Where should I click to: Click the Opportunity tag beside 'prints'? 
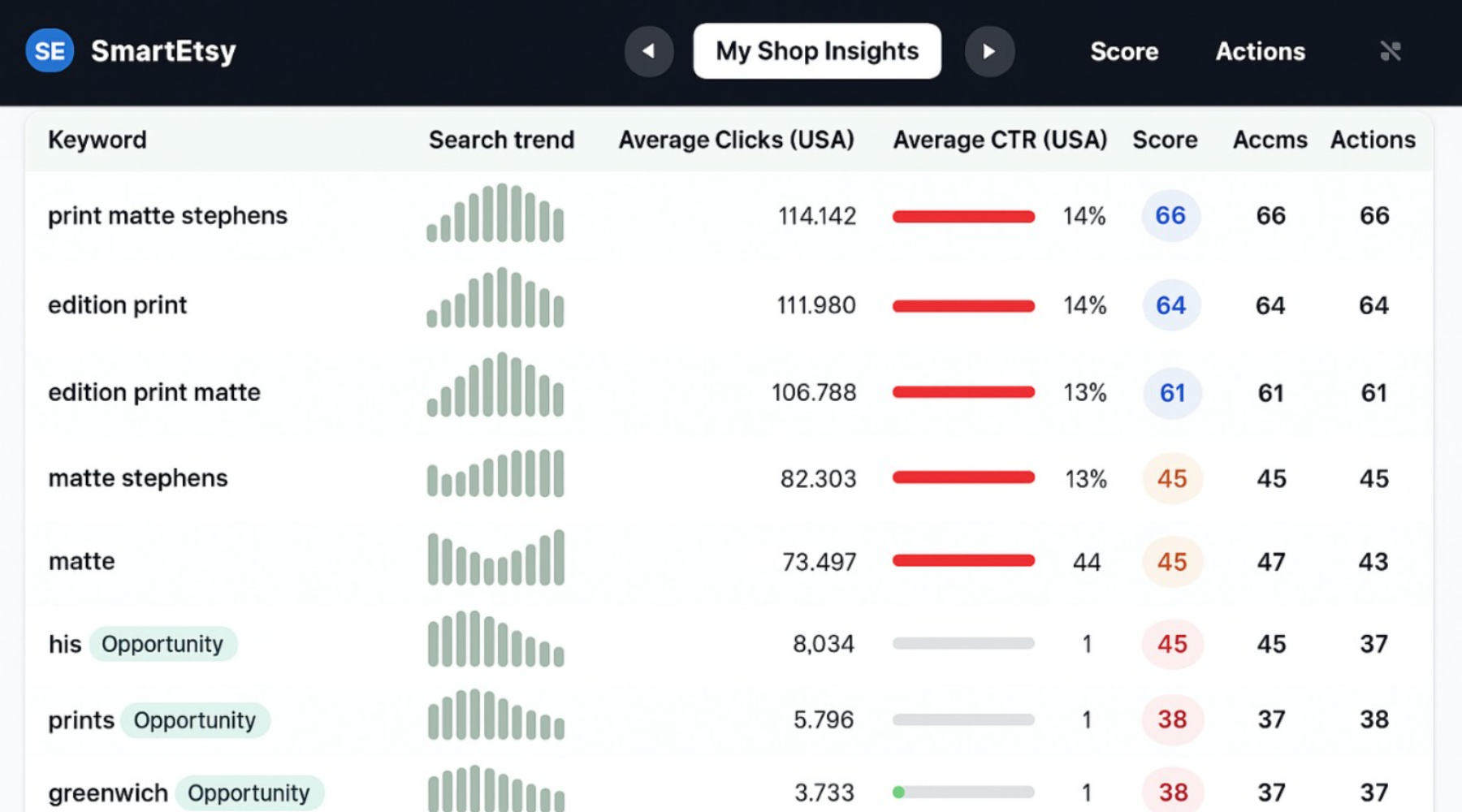click(x=195, y=720)
